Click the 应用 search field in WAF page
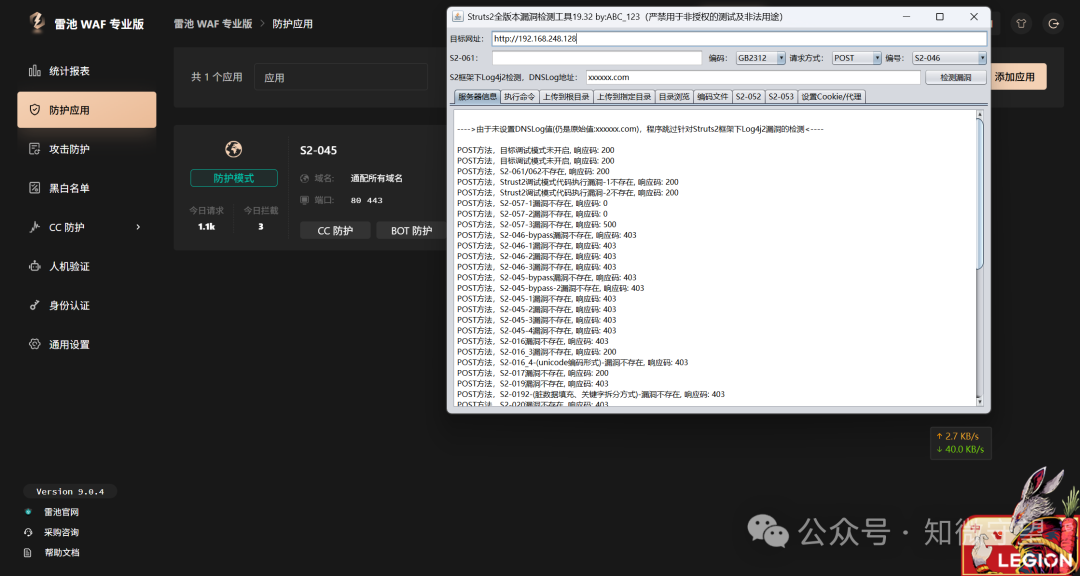This screenshot has width=1080, height=576. click(x=341, y=77)
